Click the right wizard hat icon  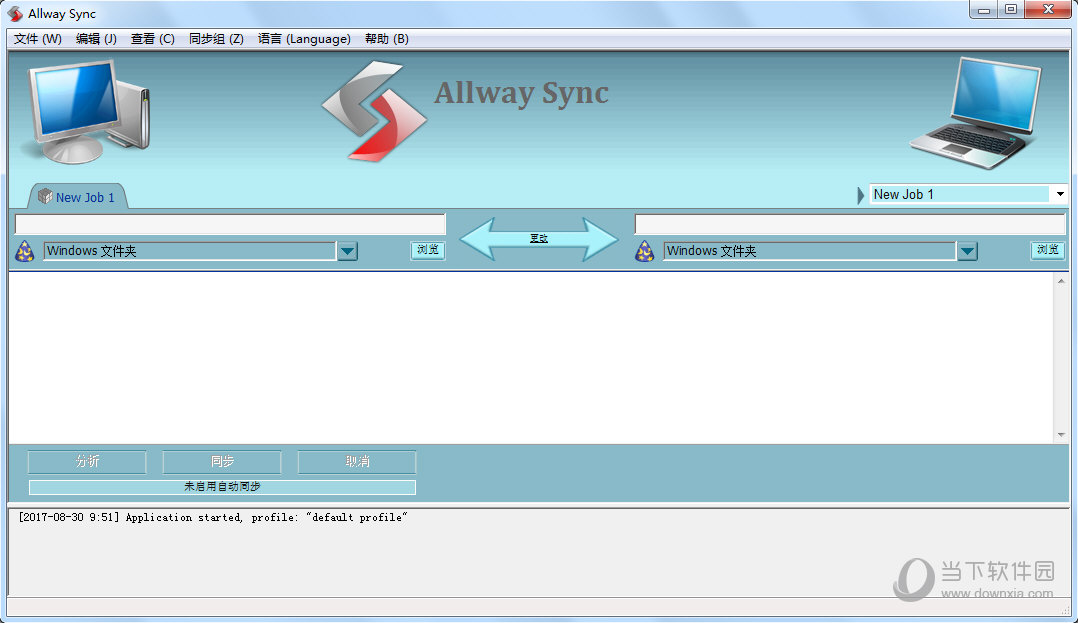pos(645,251)
